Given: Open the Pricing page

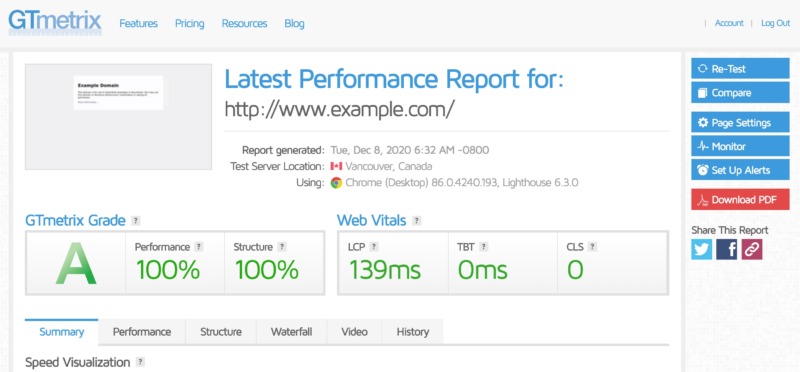Looking at the screenshot, I should coord(189,23).
